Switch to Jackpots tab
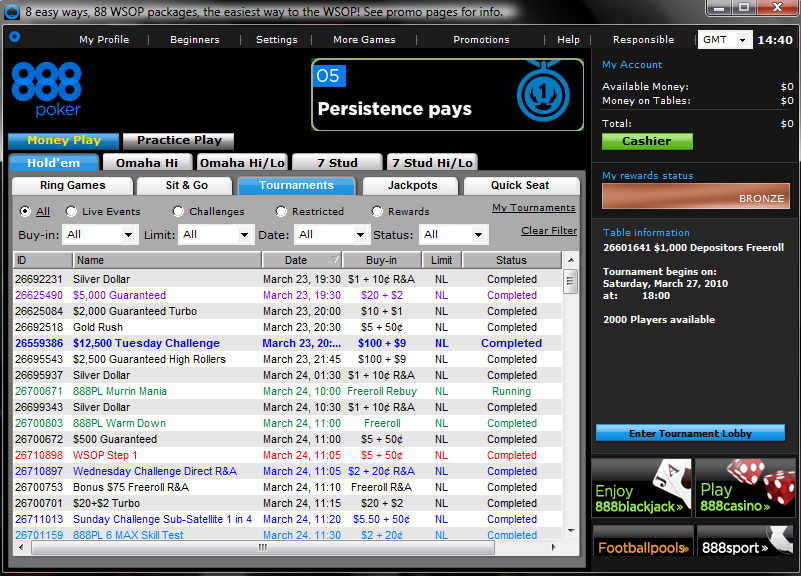801x576 pixels. click(412, 185)
